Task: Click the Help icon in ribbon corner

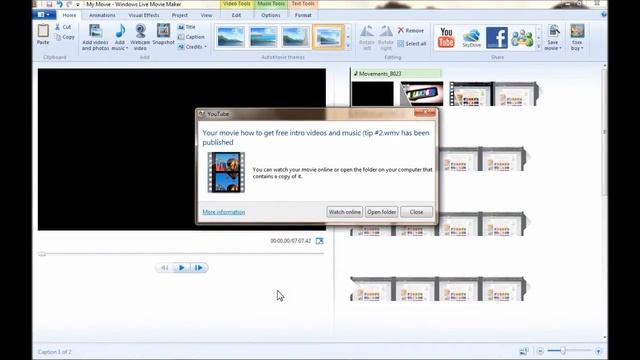Action: [x=604, y=15]
